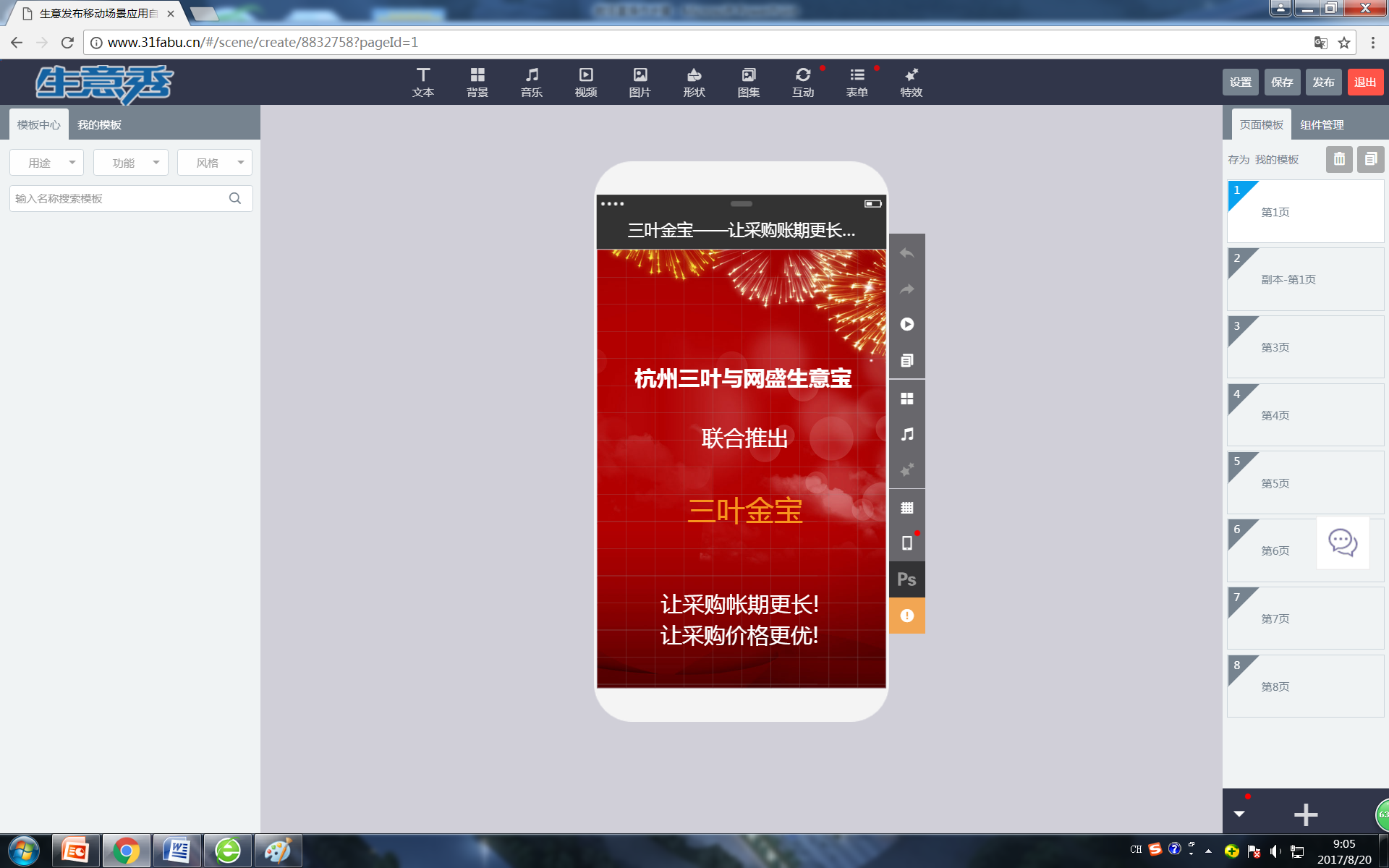Expand the bottom-right down arrow menu
This screenshot has width=1389, height=868.
(x=1239, y=814)
